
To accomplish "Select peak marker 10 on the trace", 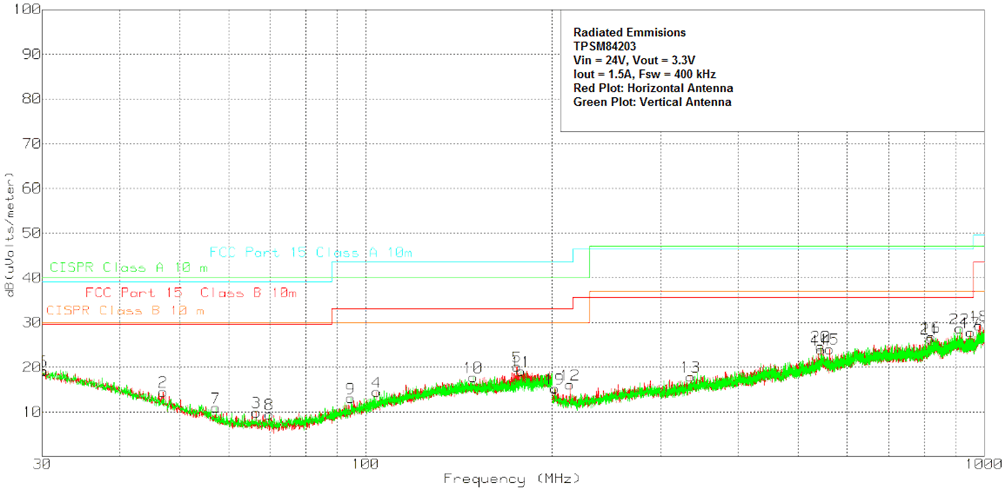I will [473, 368].
